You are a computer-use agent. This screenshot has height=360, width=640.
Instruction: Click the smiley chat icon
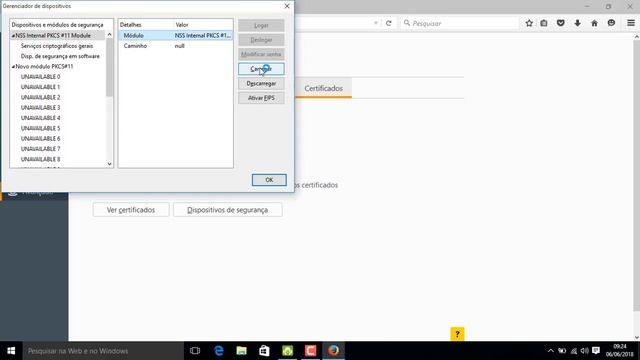[x=611, y=23]
